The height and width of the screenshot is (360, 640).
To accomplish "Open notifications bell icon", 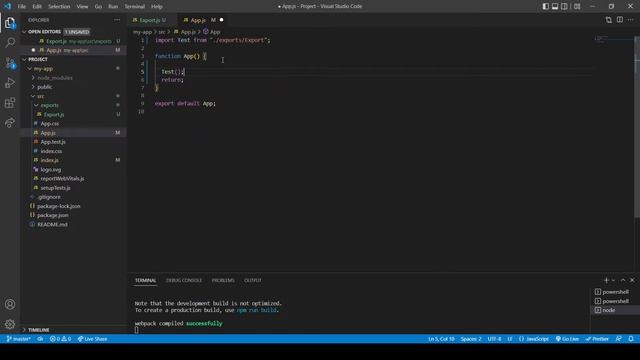I will pyautogui.click(x=631, y=339).
